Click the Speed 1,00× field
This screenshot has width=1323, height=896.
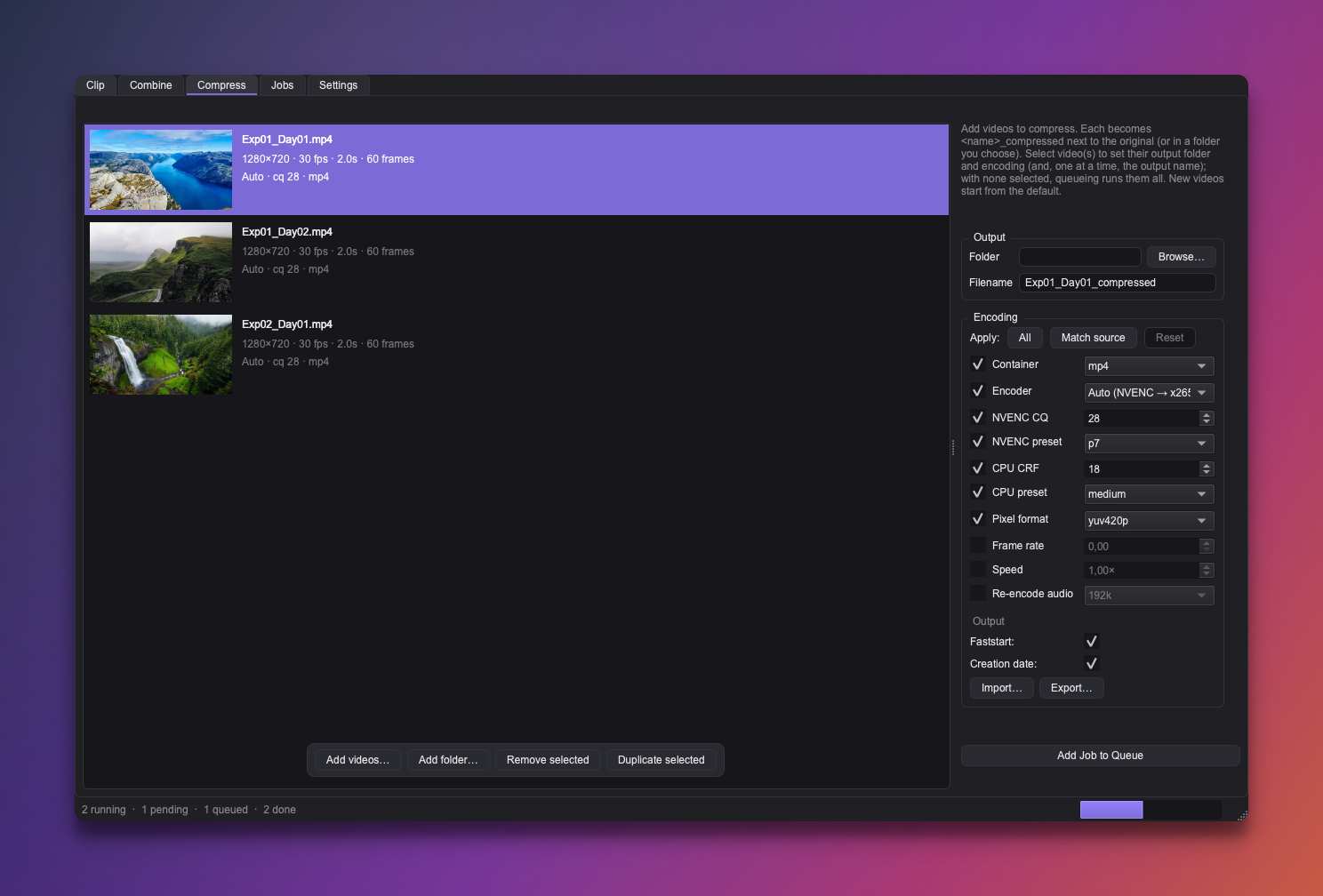pos(1142,571)
